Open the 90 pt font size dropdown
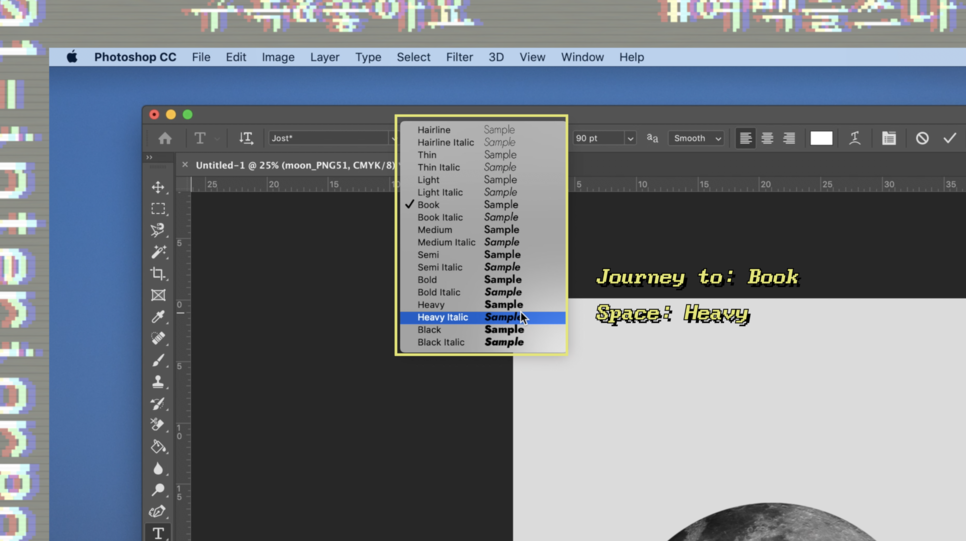 click(x=630, y=138)
